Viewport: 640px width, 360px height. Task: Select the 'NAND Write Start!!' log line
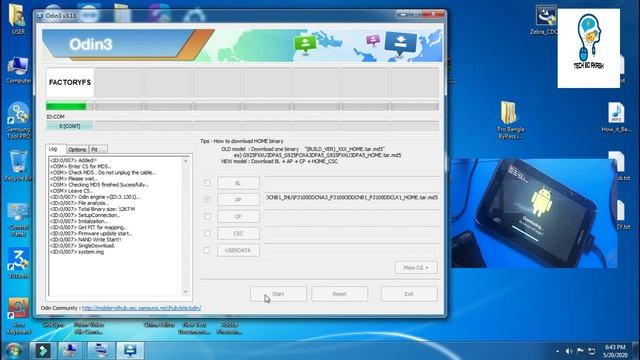point(85,240)
